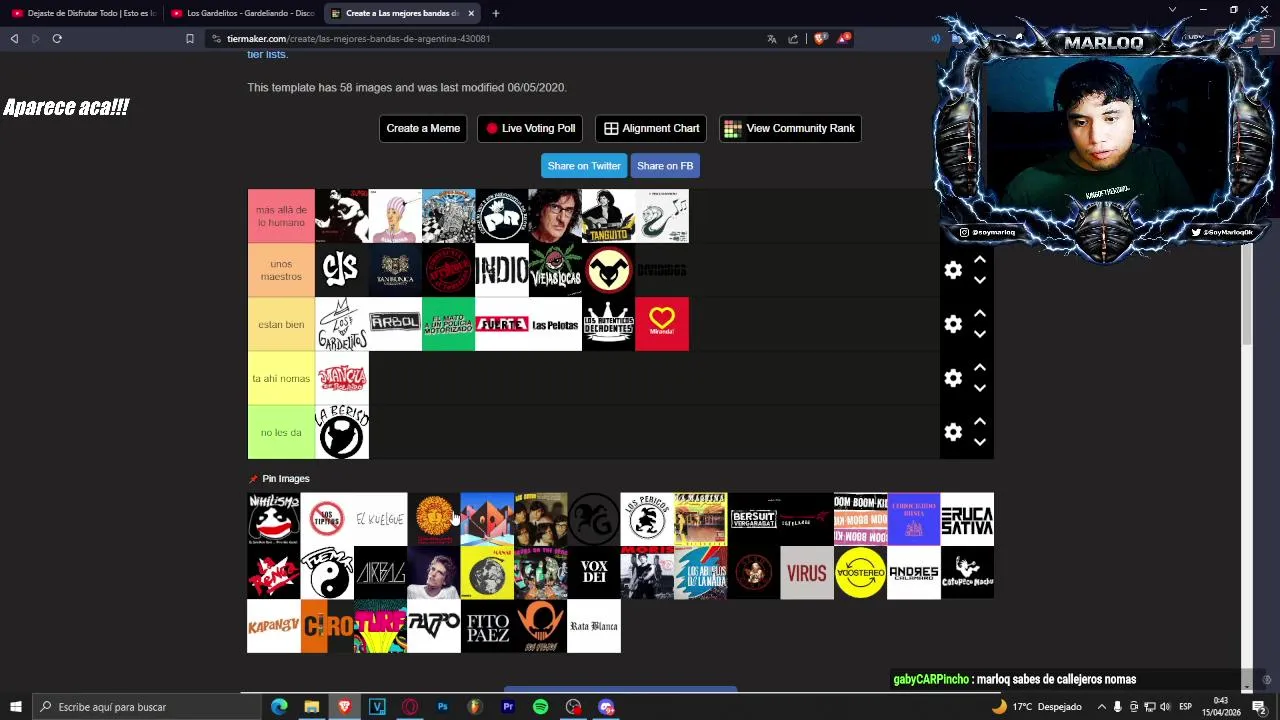The width and height of the screenshot is (1280, 720).
Task: Open the Alignment Chart view
Action: [x=651, y=128]
